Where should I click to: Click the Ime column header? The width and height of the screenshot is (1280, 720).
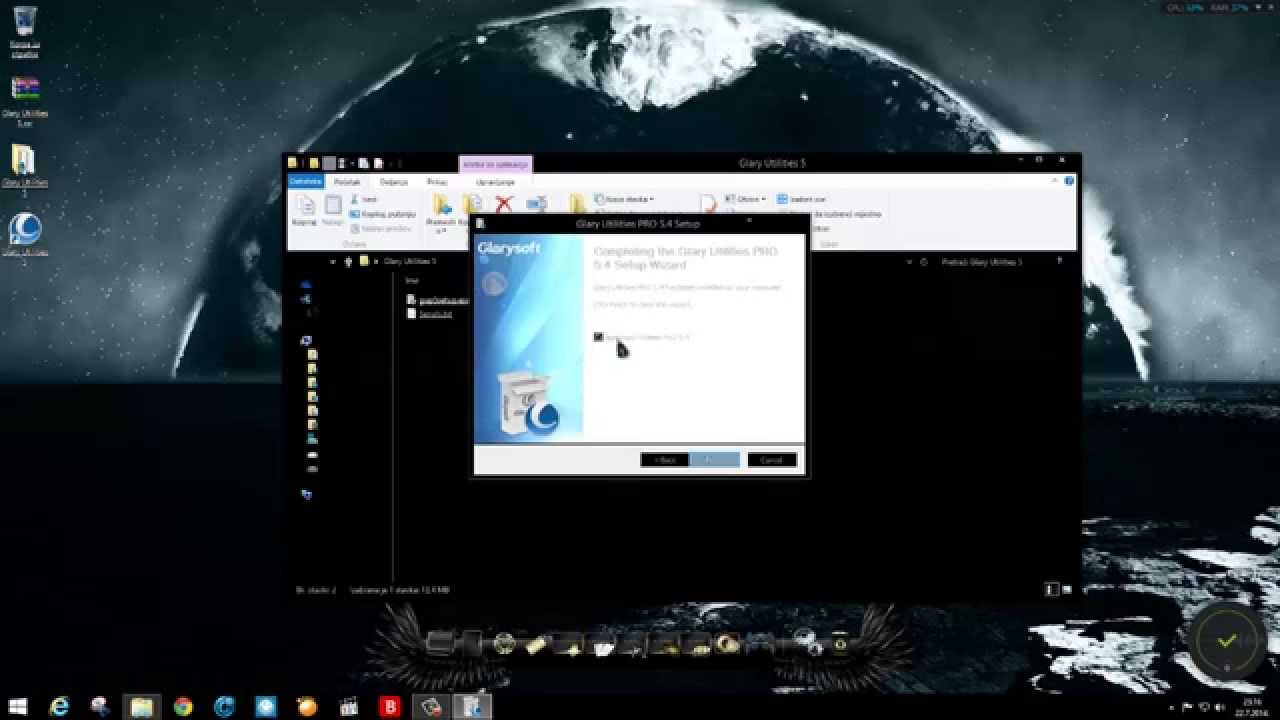click(410, 281)
